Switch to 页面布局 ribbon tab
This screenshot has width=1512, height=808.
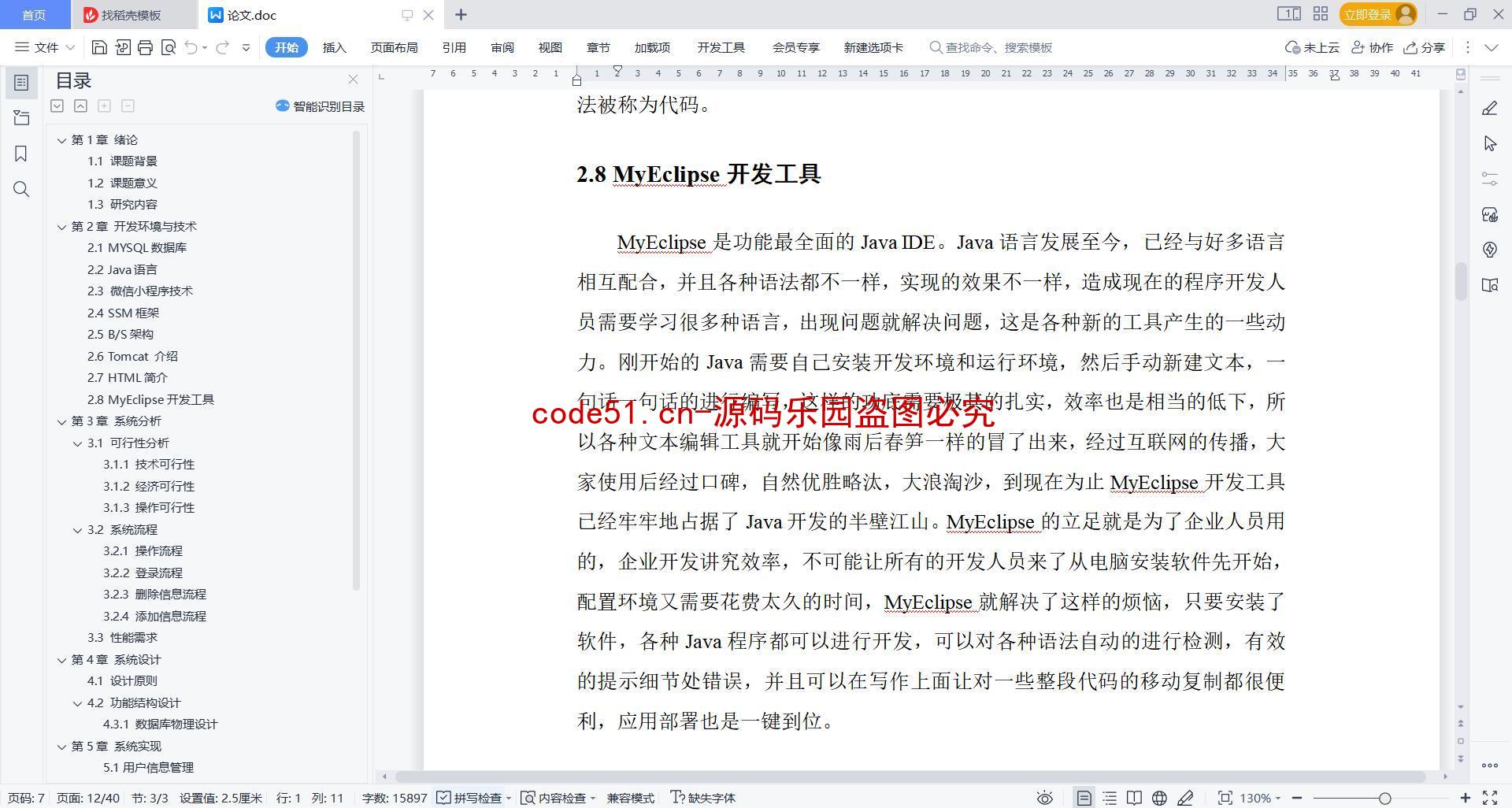pos(394,47)
